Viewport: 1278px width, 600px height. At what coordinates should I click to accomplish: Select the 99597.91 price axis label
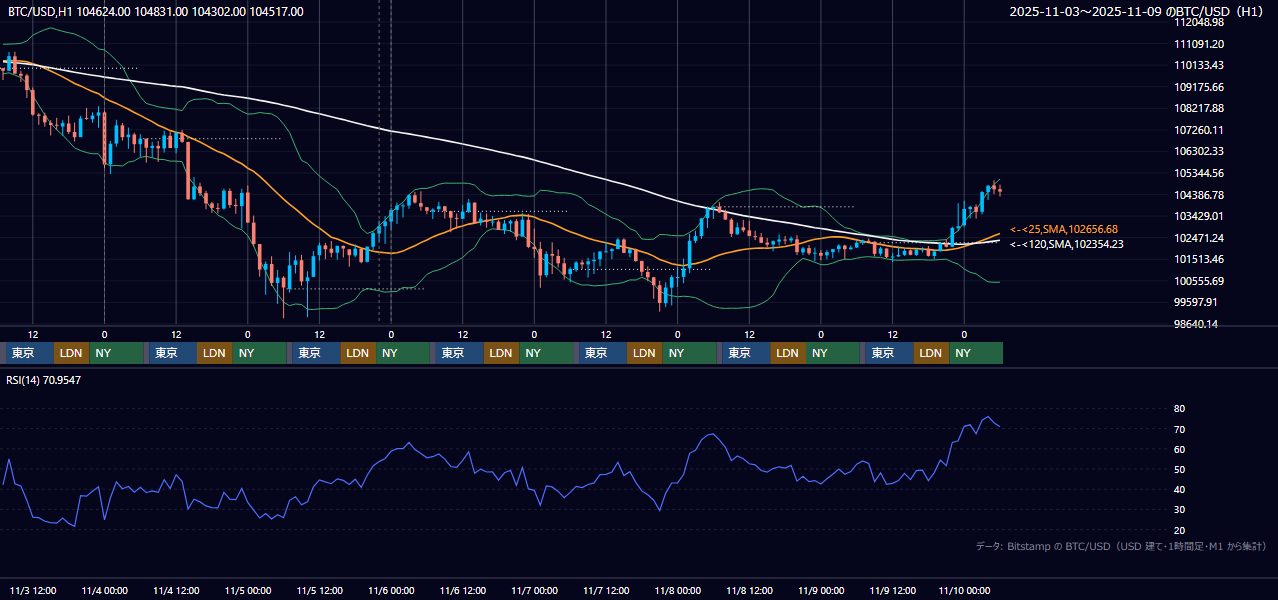click(1196, 302)
